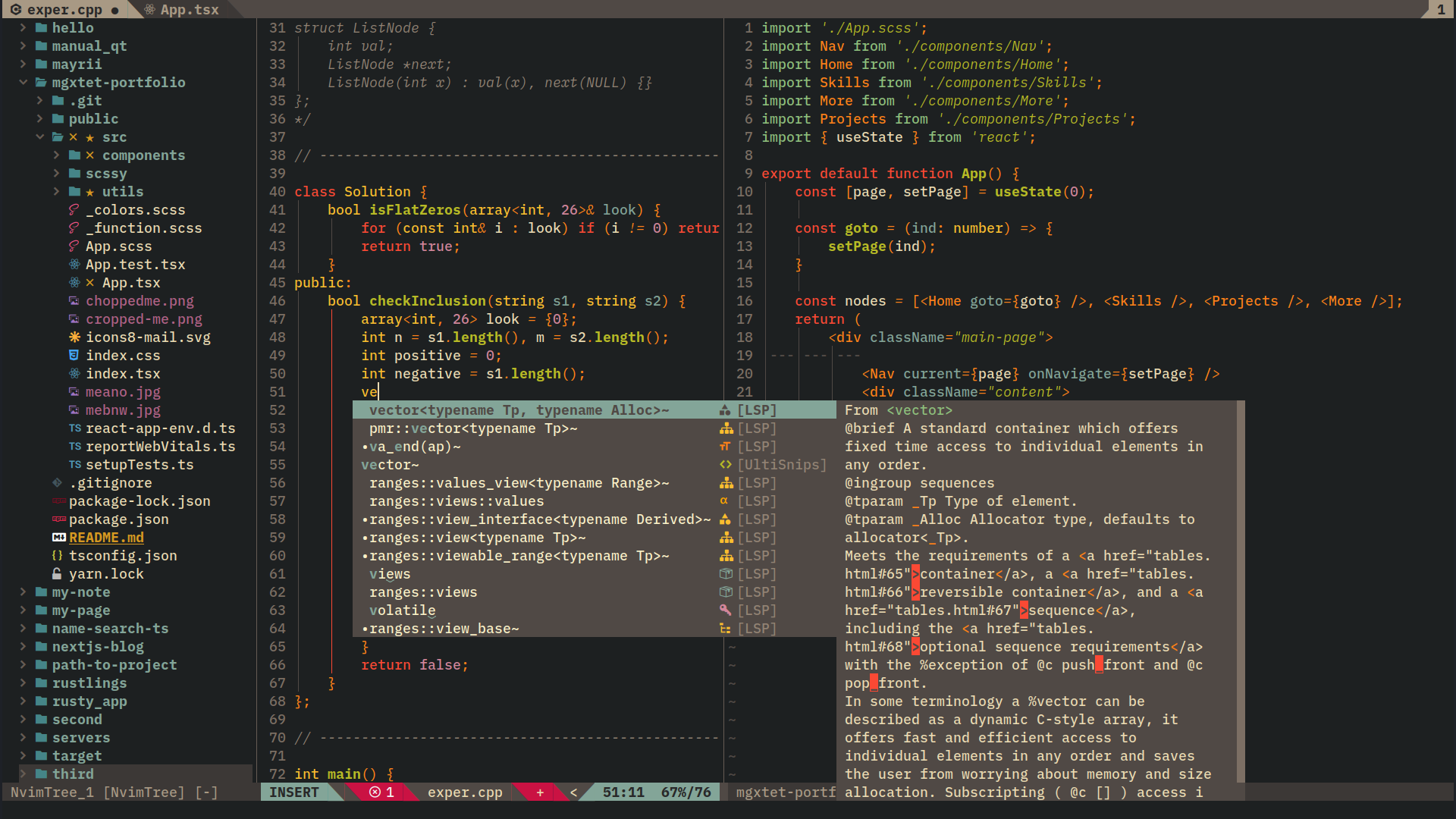Collapse the mgxtet-portfolio folder
1456x819 pixels.
23,82
